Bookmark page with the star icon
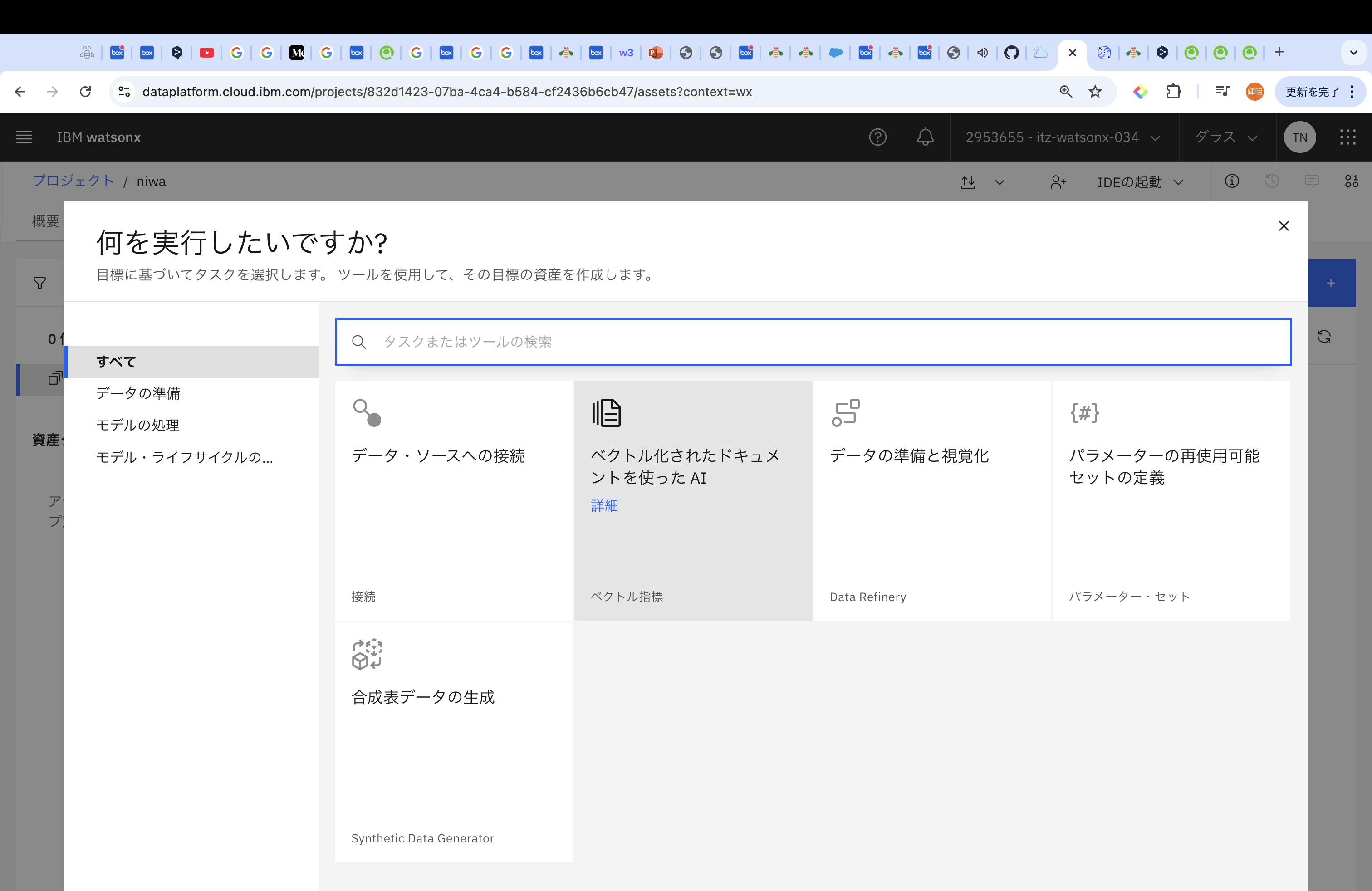 (x=1095, y=92)
